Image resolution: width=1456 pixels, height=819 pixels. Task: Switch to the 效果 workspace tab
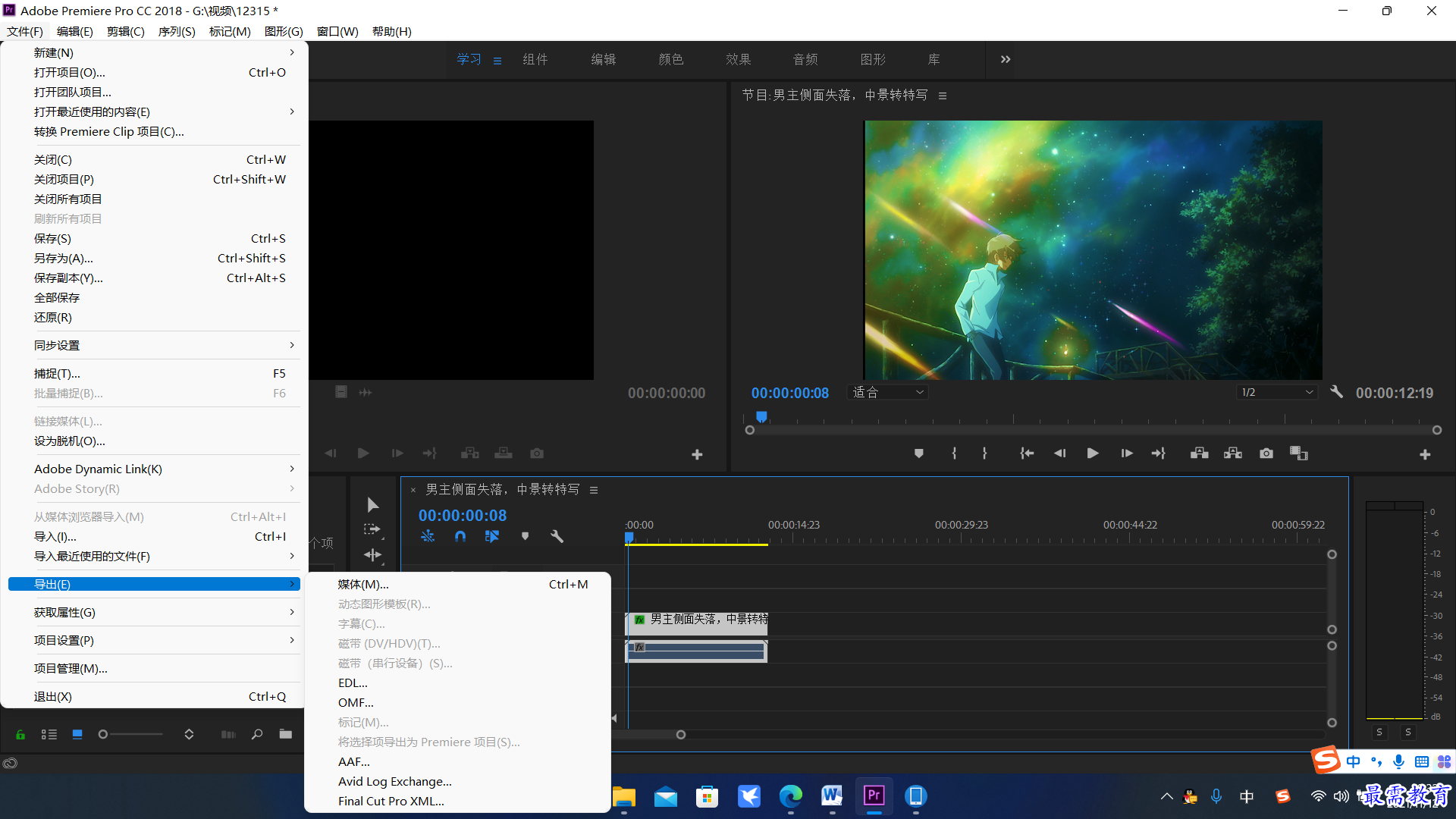(738, 59)
